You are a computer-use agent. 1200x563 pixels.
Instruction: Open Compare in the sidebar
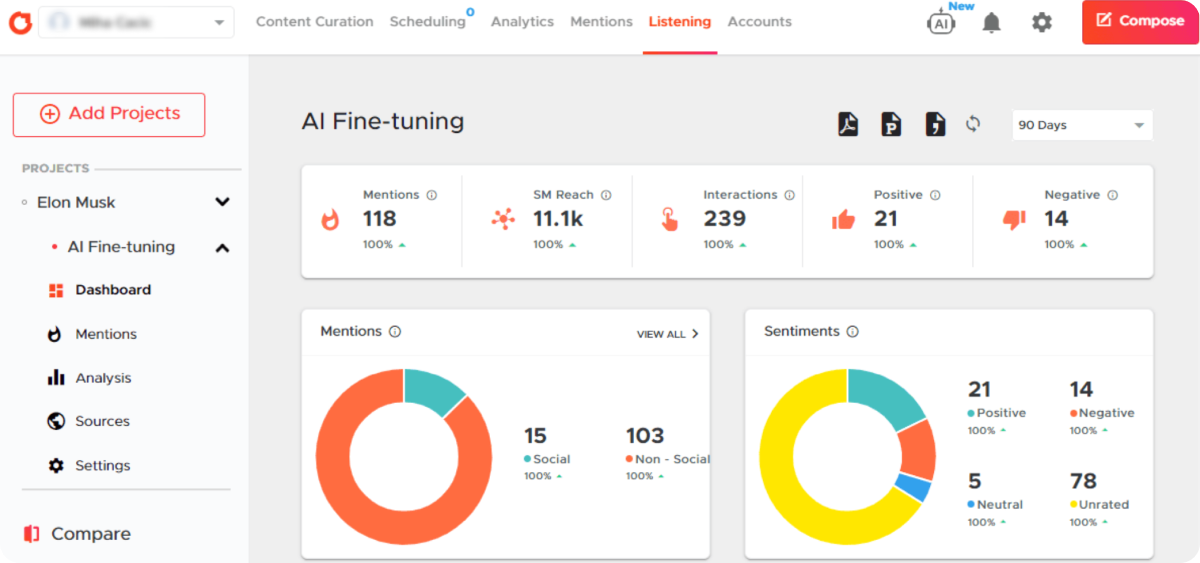click(x=90, y=534)
